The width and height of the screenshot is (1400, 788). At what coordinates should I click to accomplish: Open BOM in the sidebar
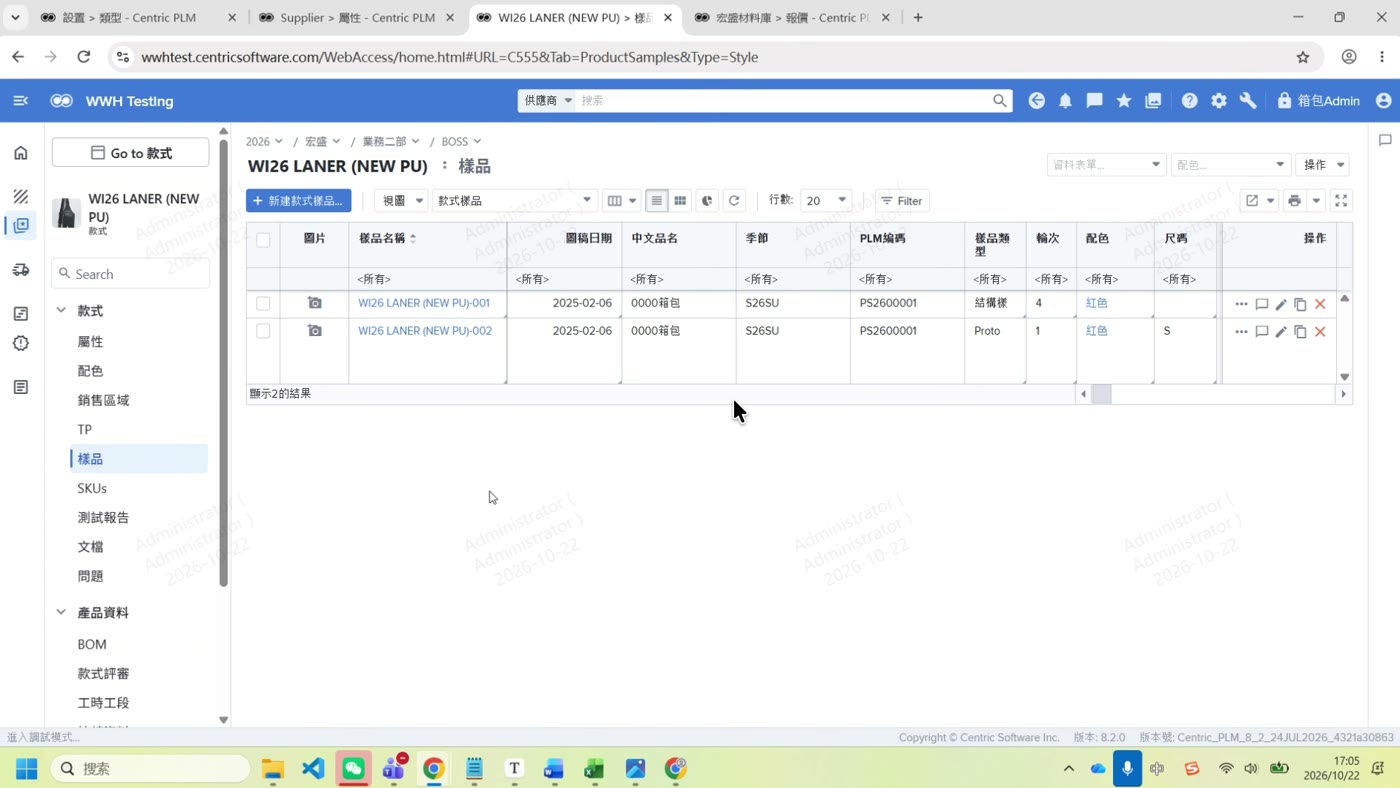(x=92, y=644)
